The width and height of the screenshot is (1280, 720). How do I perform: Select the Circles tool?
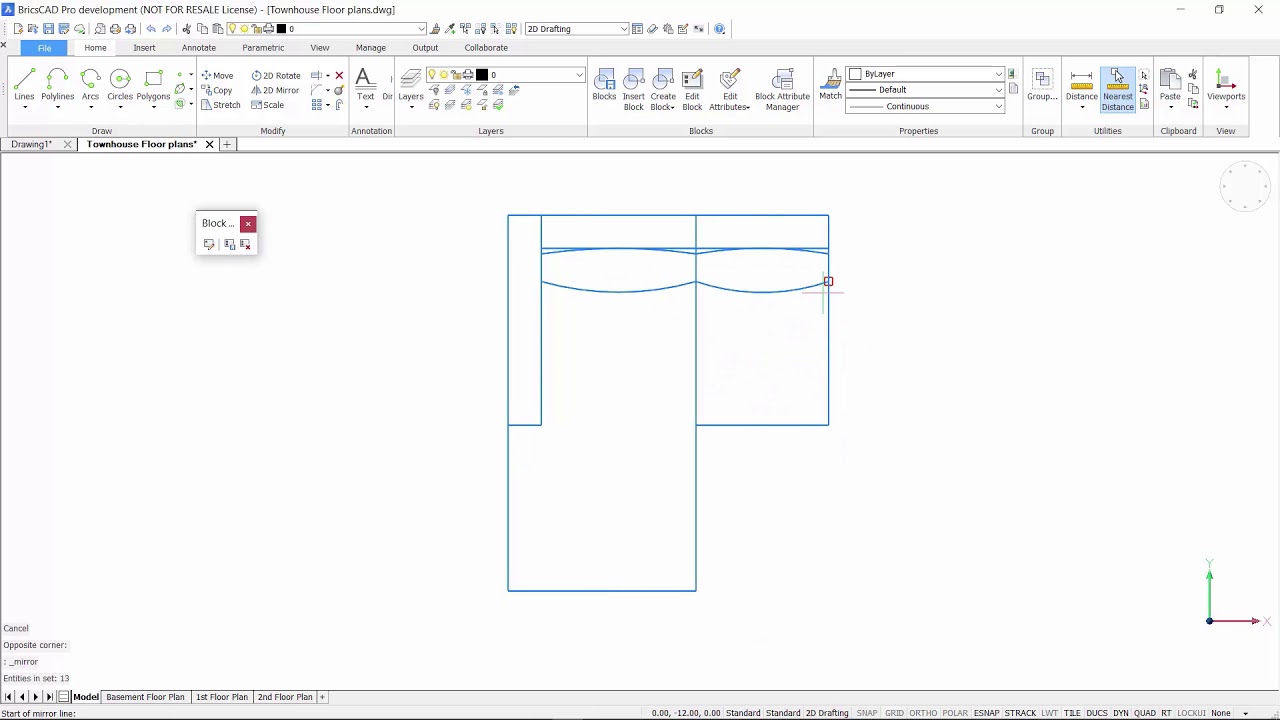[x=120, y=84]
